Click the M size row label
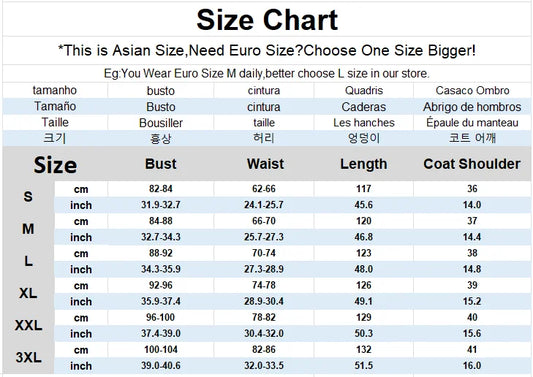533x377 pixels. 28,229
